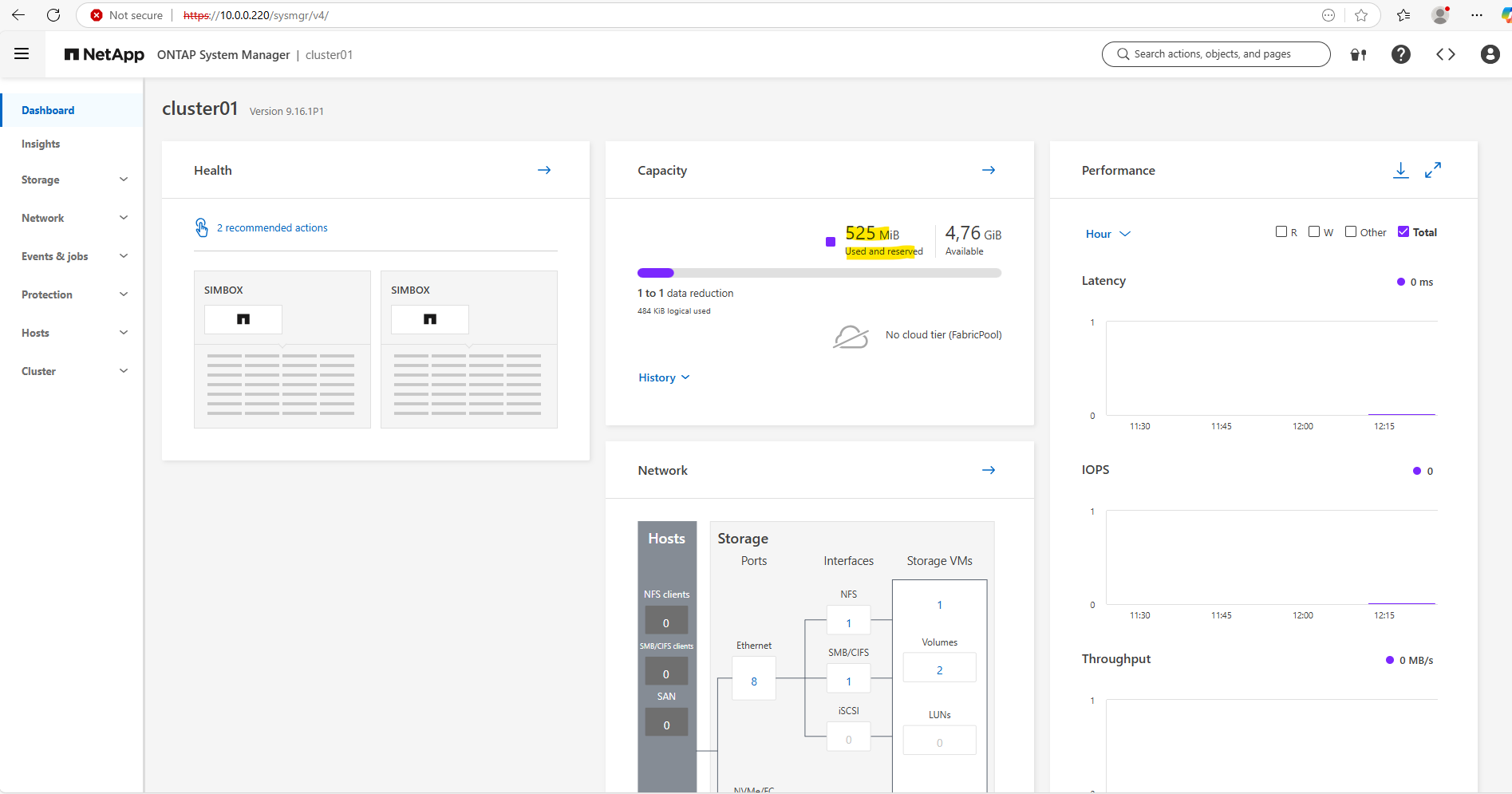Click the Latency purple legend dot
Screen dimensions: 1512x794
(x=1400, y=282)
